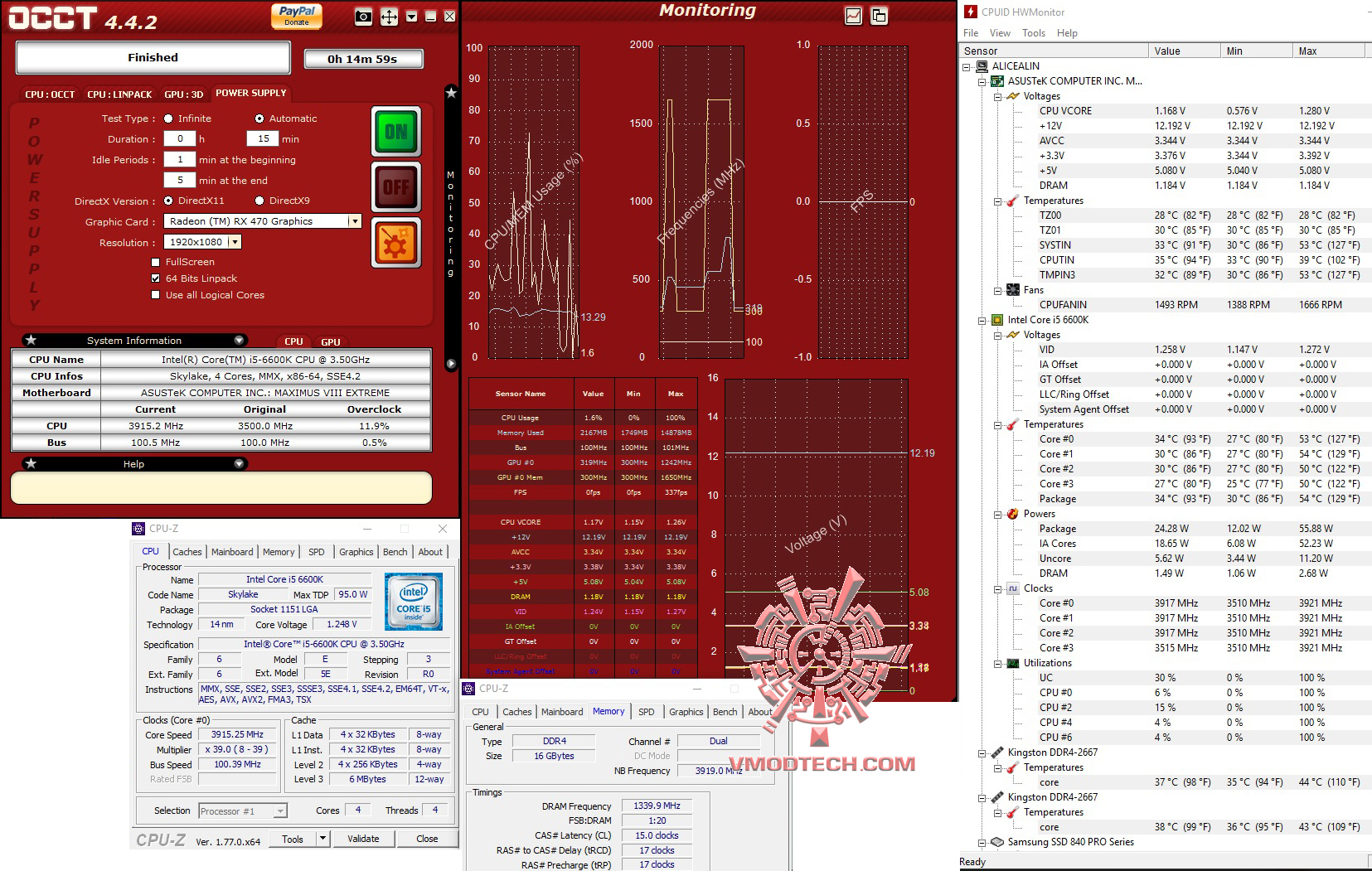Click the star icon beside System Information

pyautogui.click(x=31, y=340)
